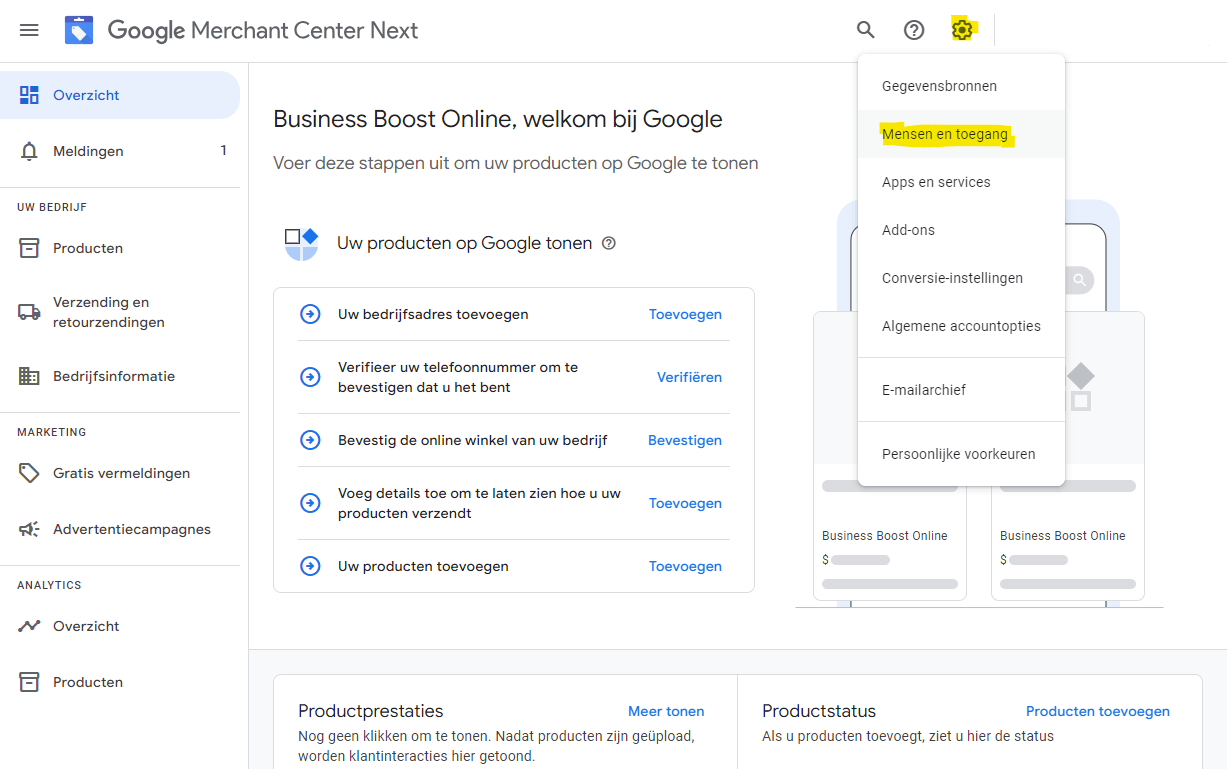Select Producten in the sidebar

pos(86,248)
